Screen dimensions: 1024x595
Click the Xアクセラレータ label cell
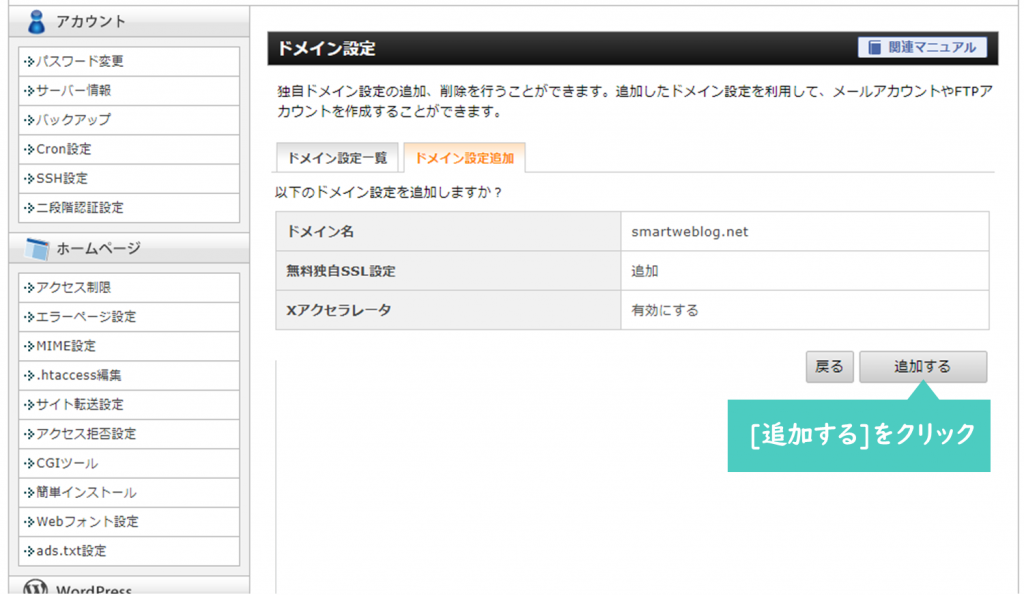(x=448, y=310)
